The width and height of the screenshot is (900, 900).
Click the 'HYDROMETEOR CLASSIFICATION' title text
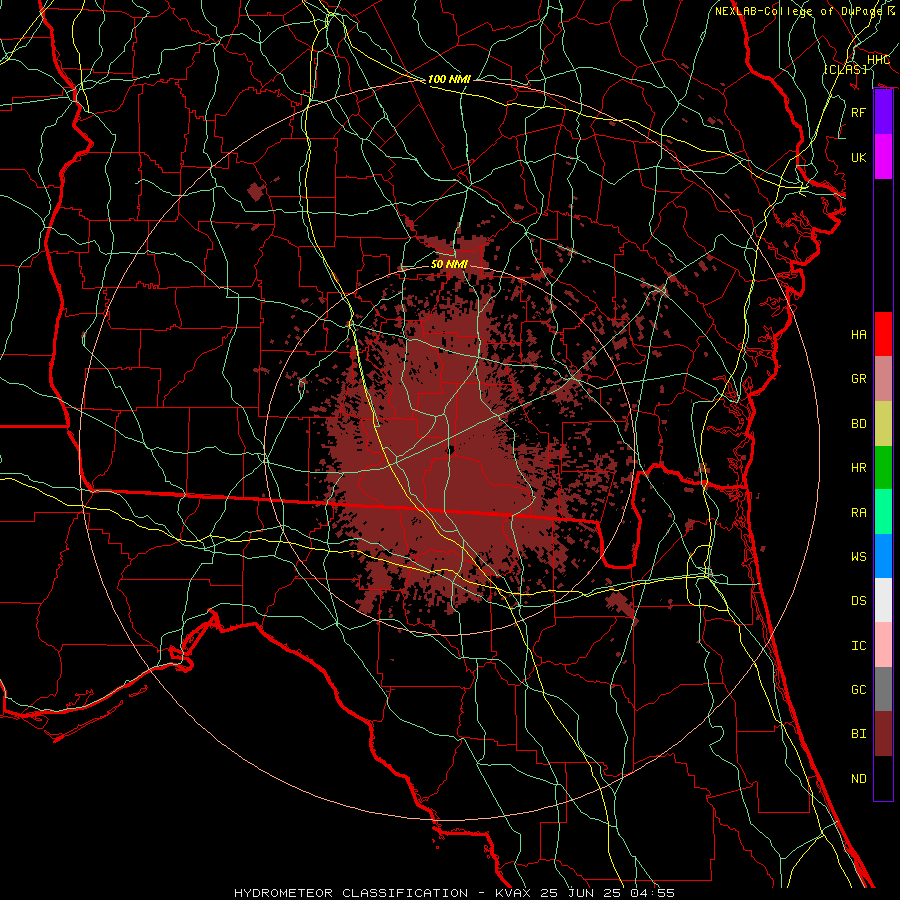(x=351, y=893)
